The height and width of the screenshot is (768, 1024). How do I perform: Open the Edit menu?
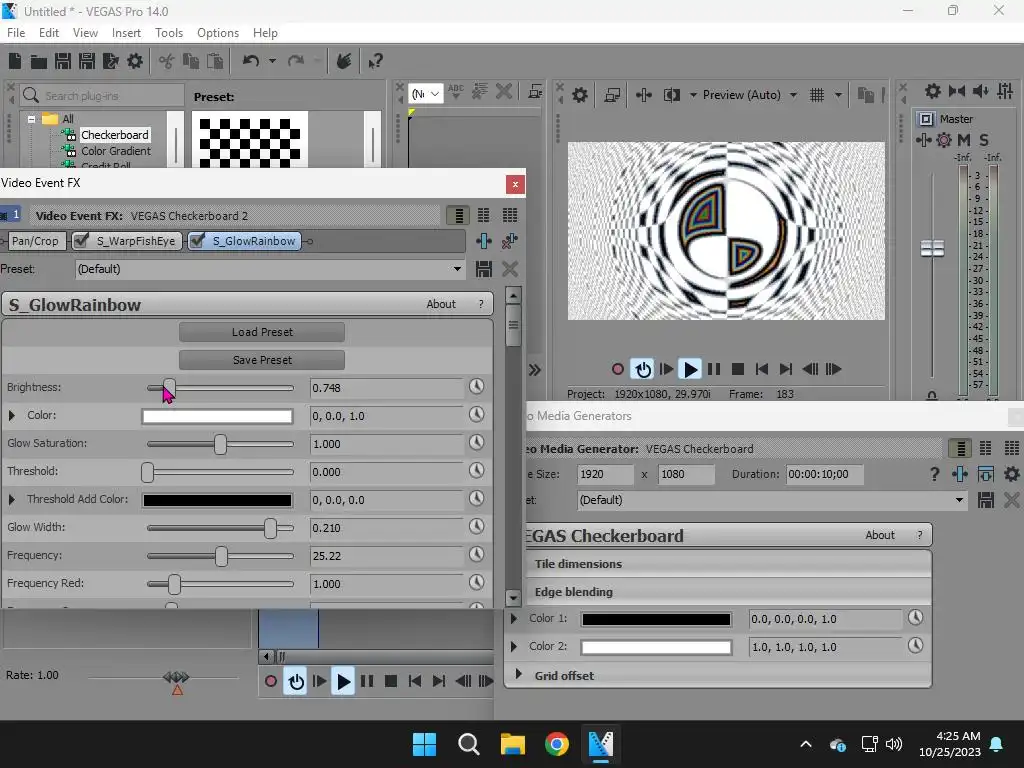click(49, 33)
